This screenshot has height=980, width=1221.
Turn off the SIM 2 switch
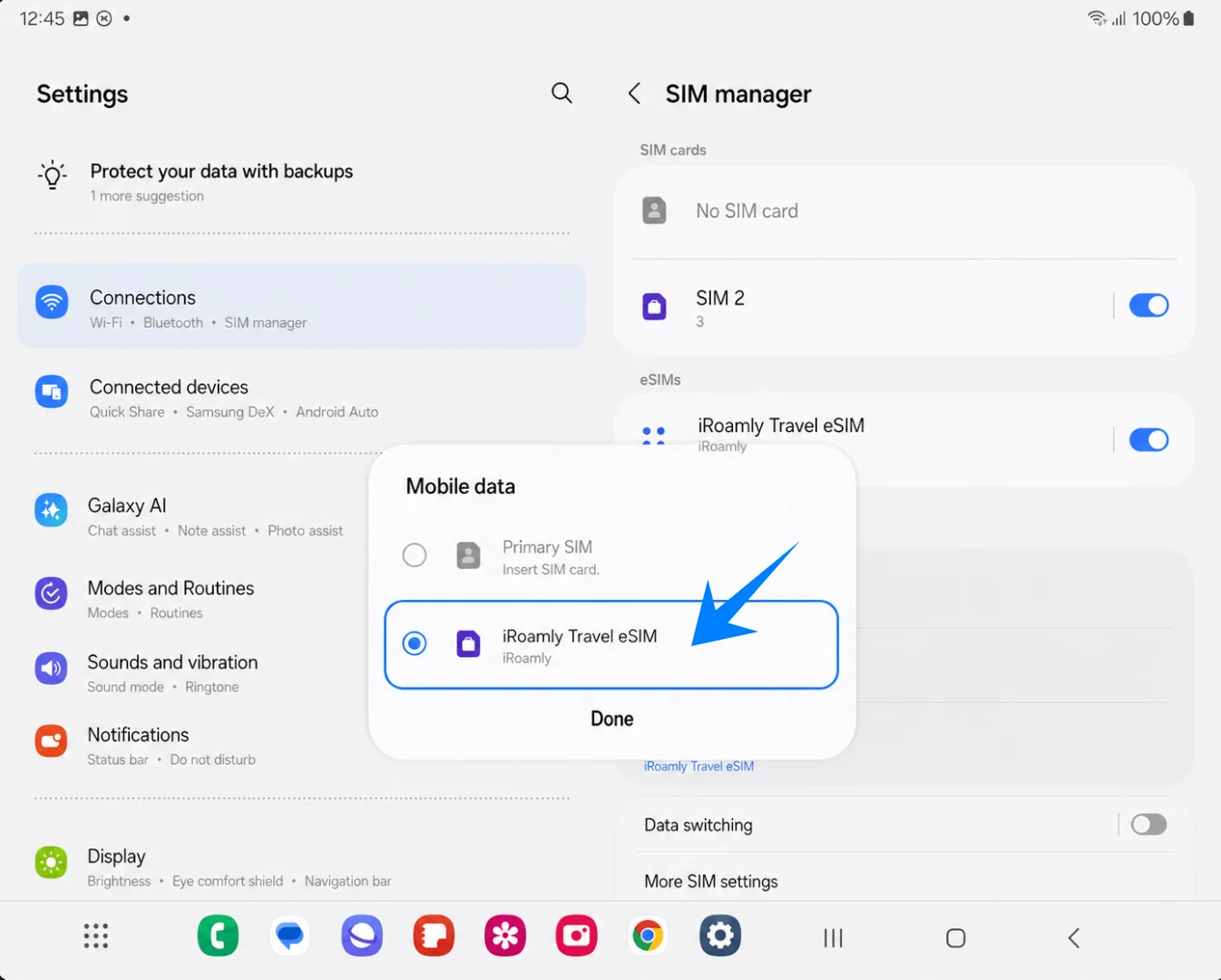pyautogui.click(x=1148, y=306)
